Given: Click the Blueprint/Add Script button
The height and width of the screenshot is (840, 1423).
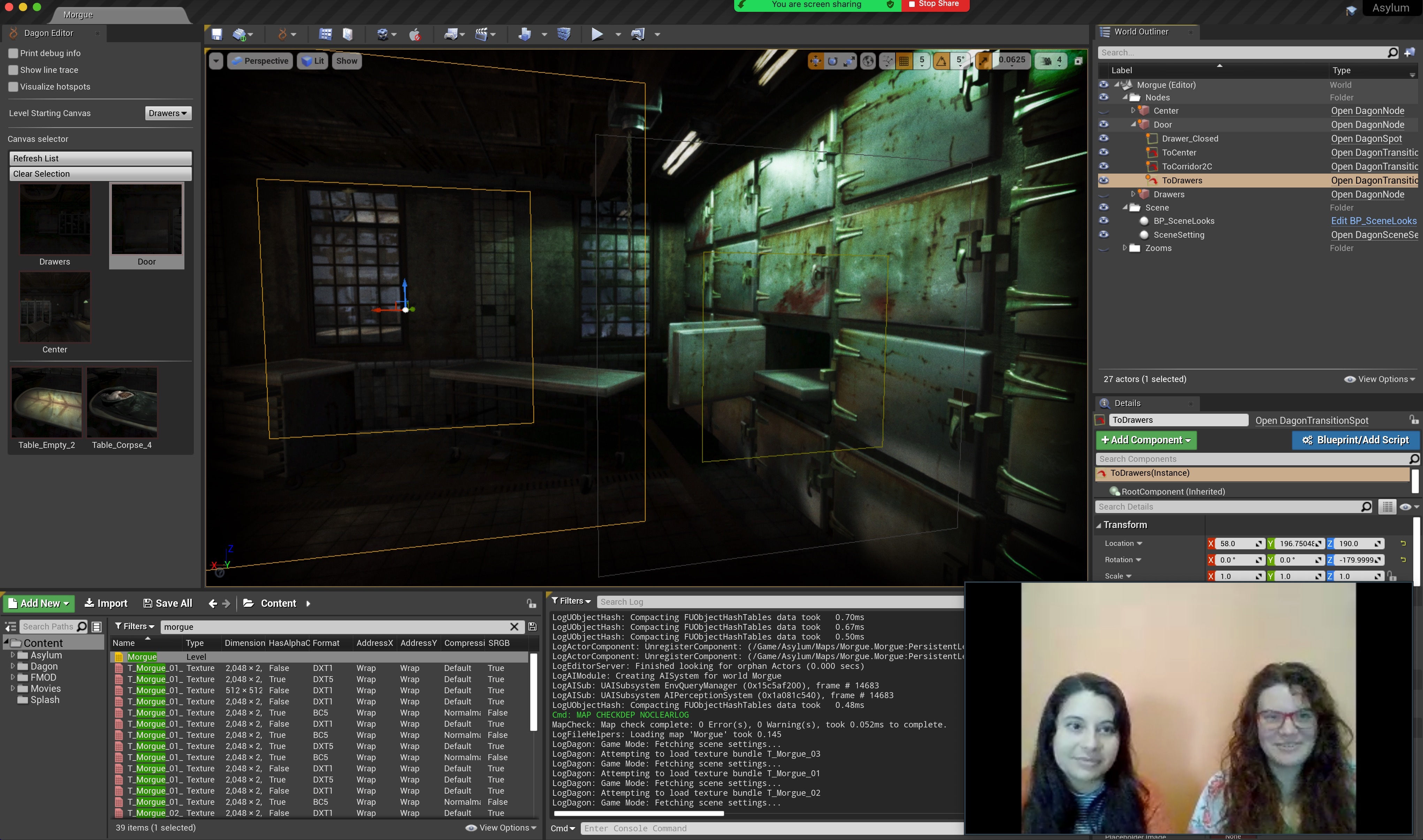Looking at the screenshot, I should click(x=1356, y=440).
